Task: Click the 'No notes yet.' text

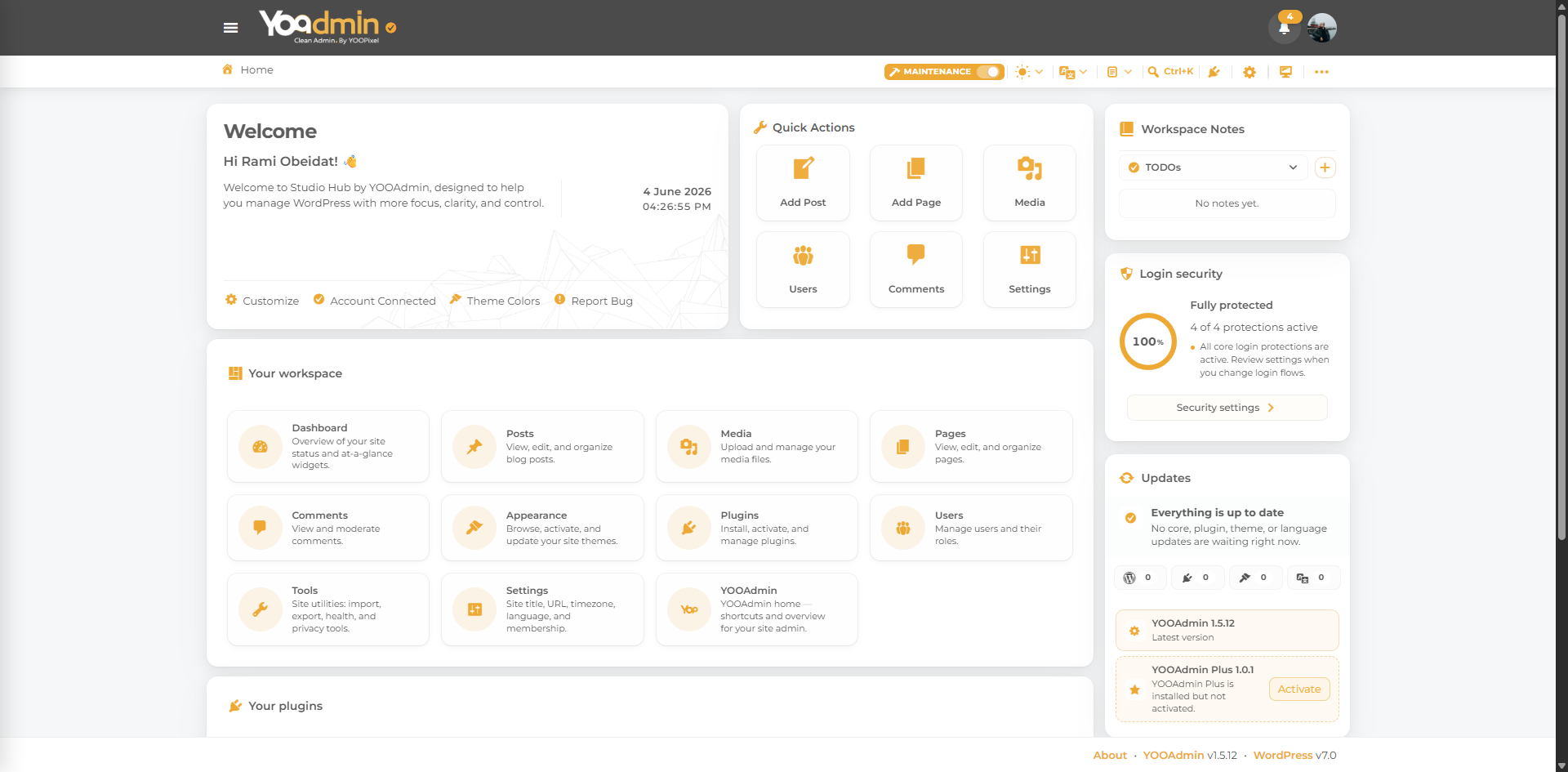Action: pos(1227,203)
